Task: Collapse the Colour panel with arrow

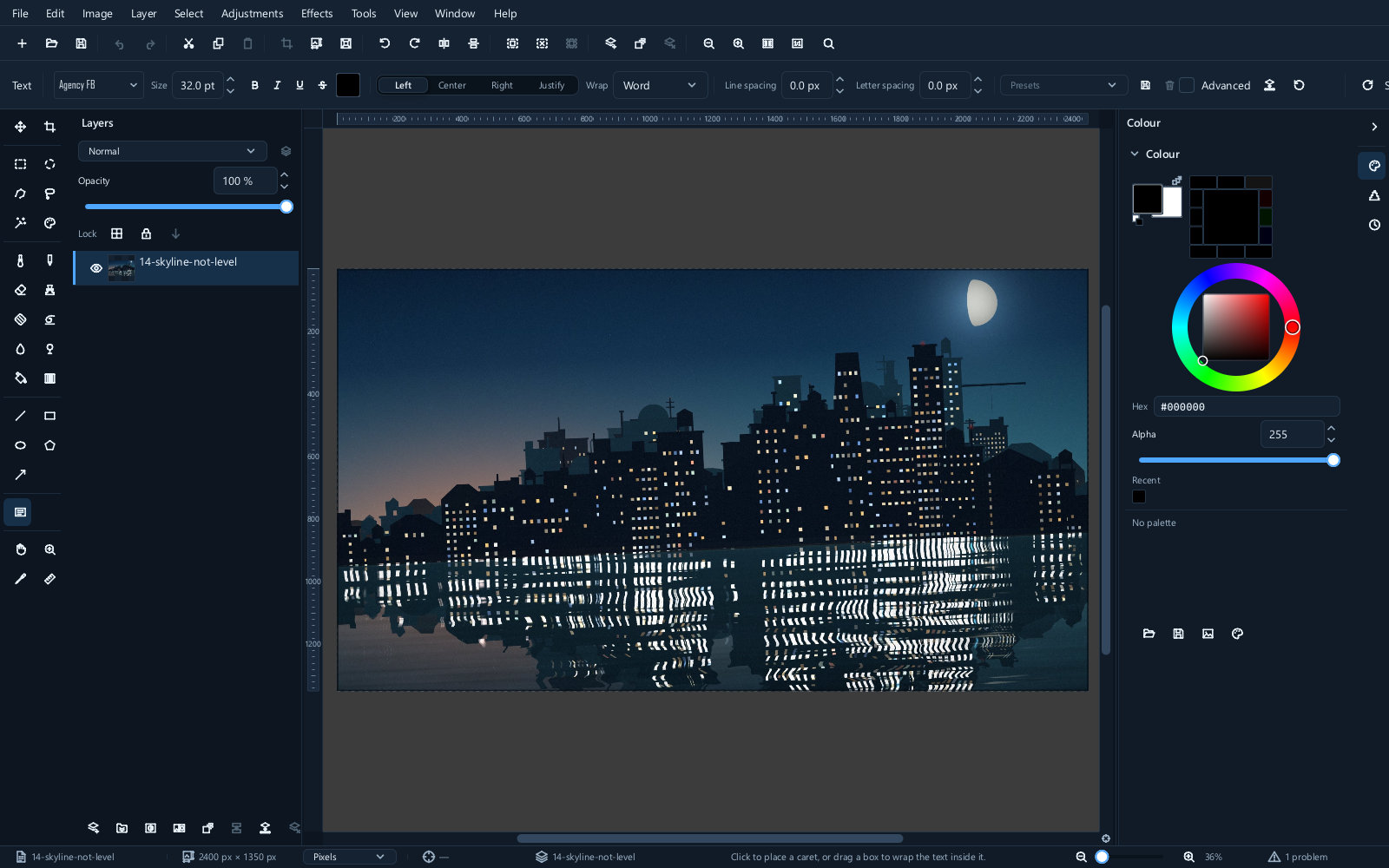Action: (x=1374, y=127)
